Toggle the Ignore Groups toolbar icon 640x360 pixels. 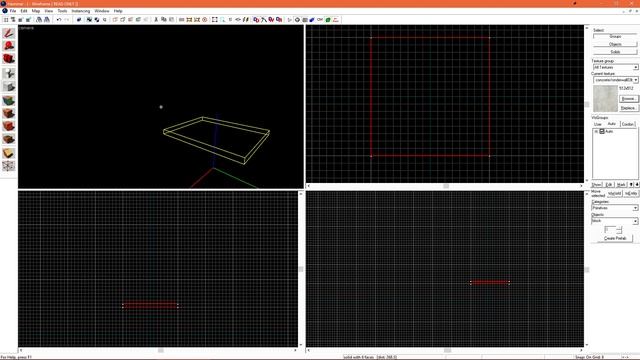(x=105, y=20)
